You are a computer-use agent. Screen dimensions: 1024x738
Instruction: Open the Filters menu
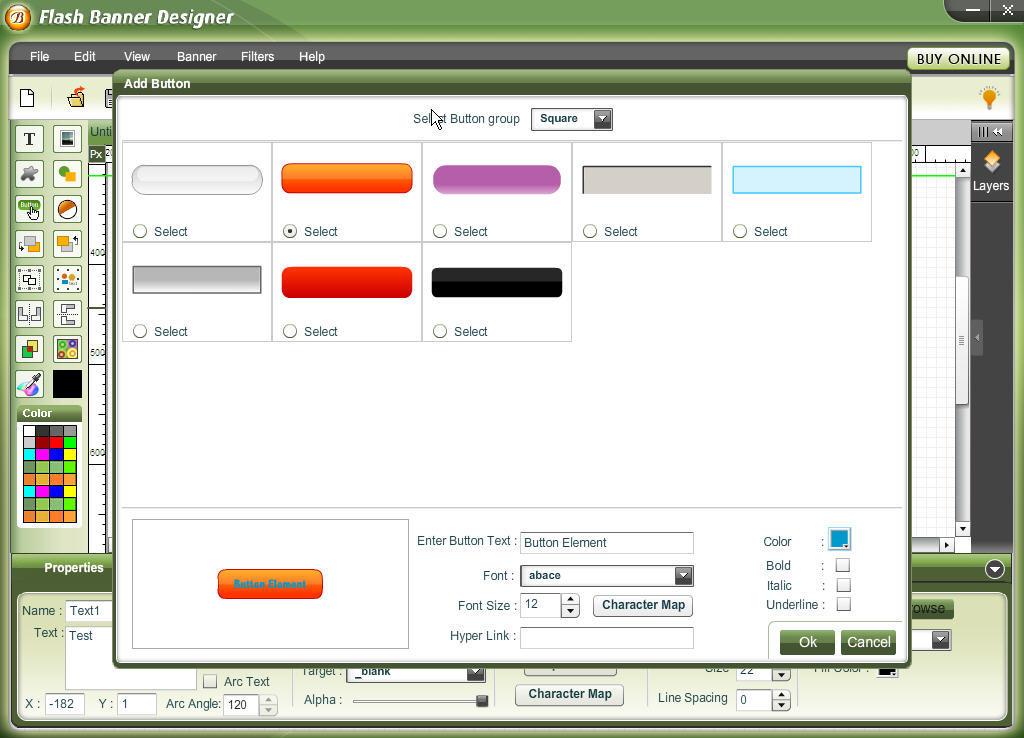(x=257, y=57)
